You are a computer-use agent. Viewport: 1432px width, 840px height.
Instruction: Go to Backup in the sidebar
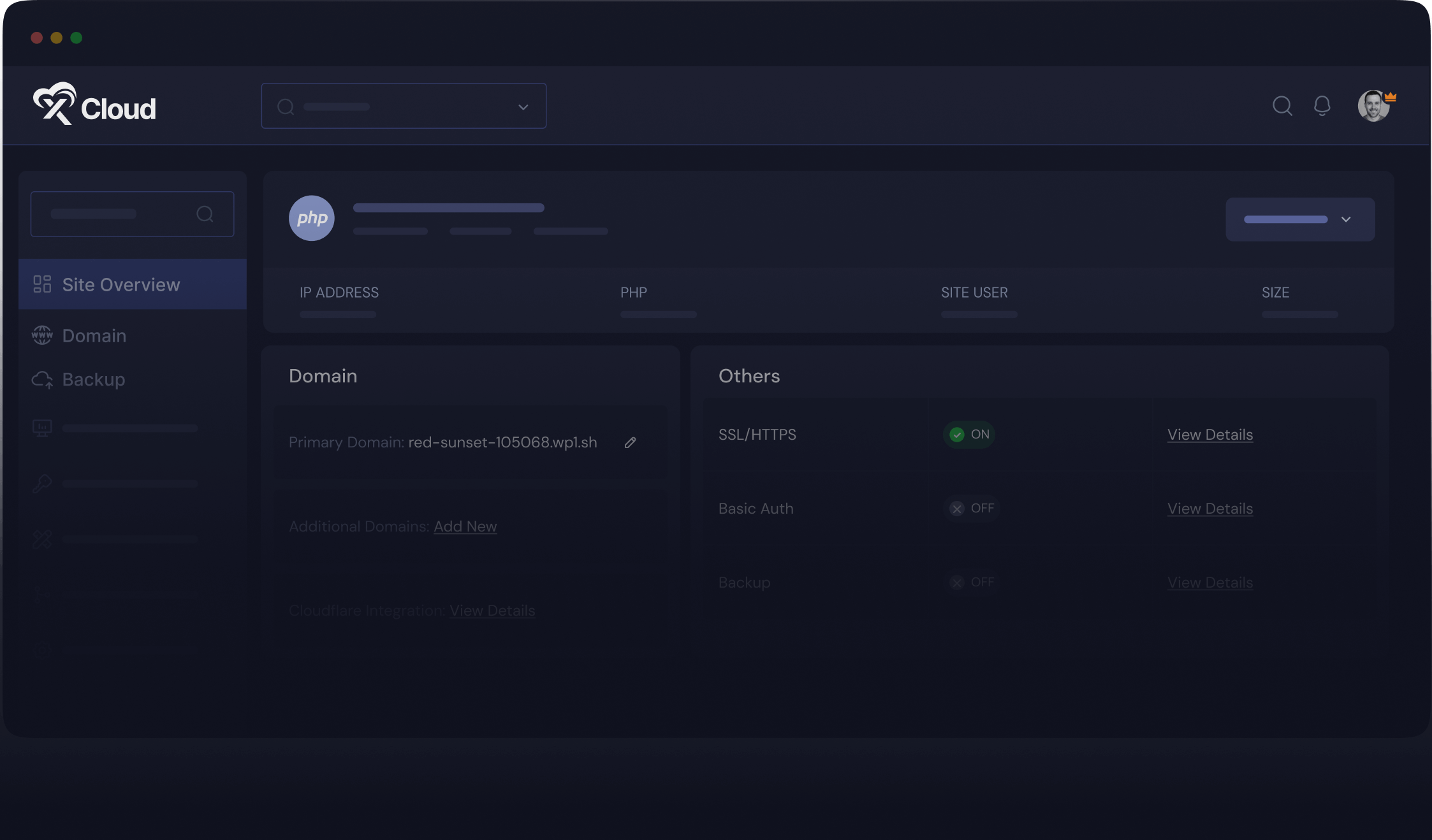[x=93, y=380]
